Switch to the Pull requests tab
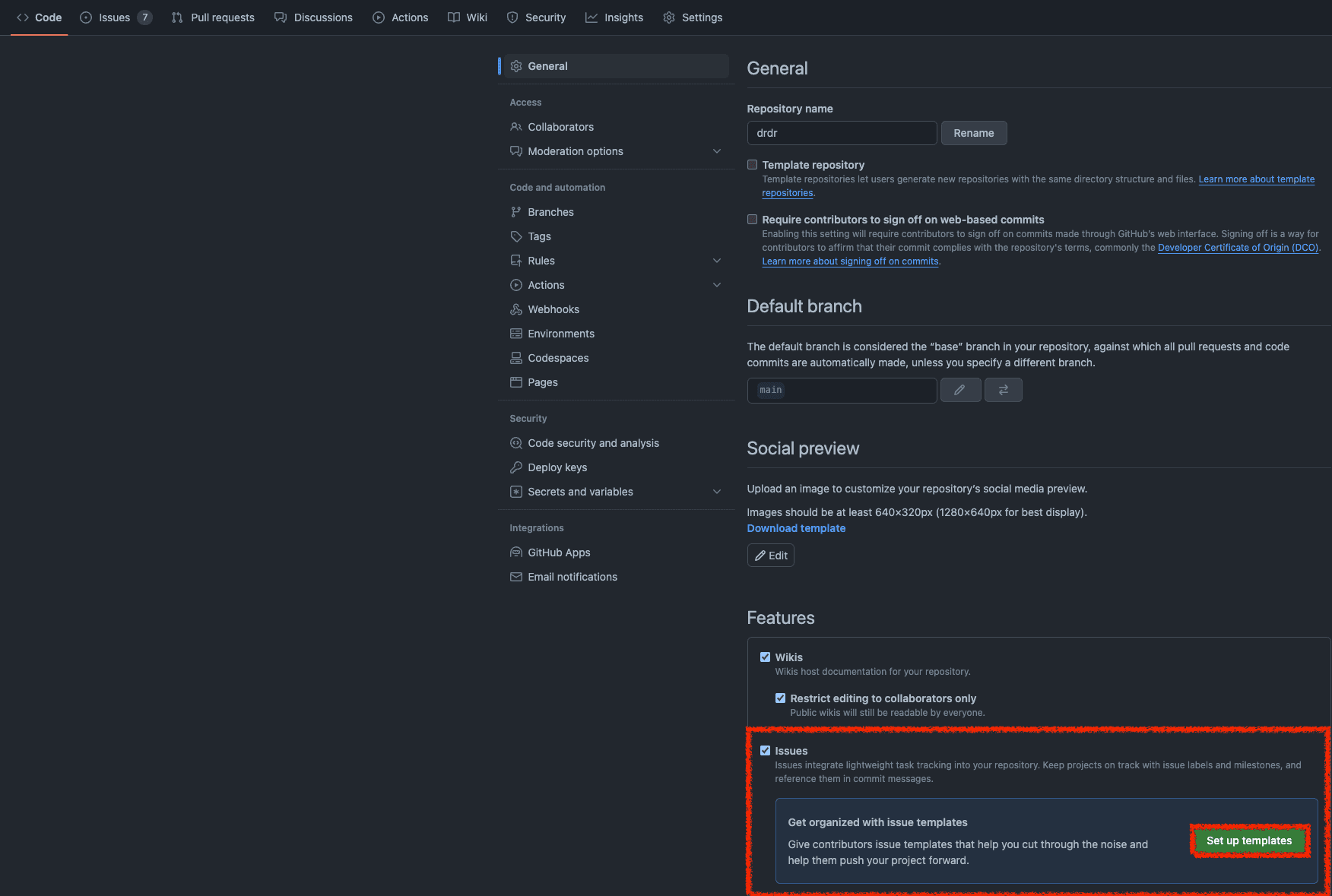 pyautogui.click(x=213, y=17)
